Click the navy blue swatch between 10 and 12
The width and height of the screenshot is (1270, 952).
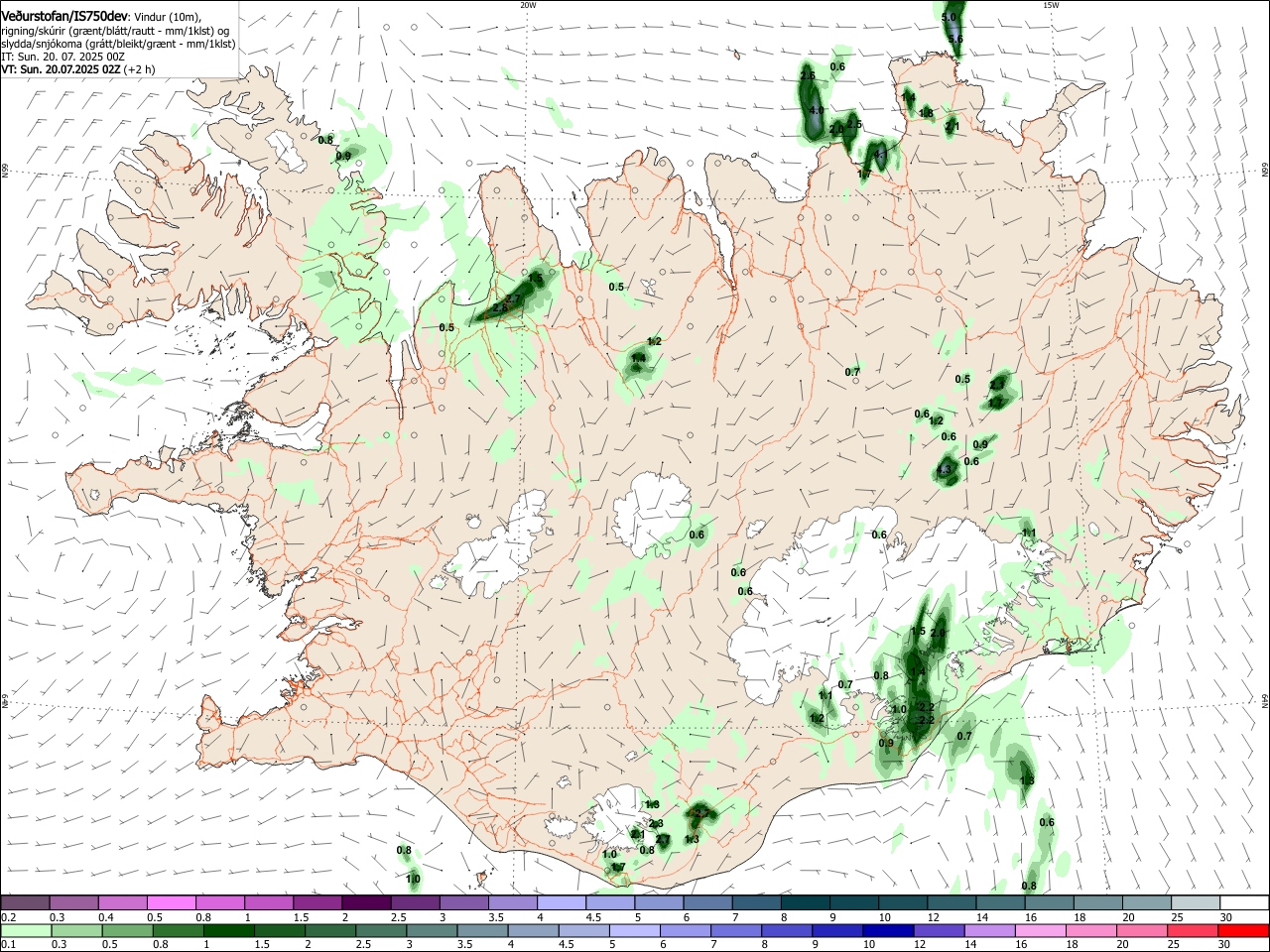pyautogui.click(x=888, y=930)
